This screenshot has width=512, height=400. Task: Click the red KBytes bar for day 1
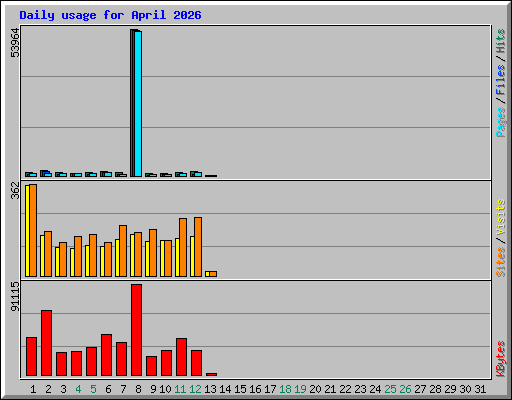(31, 356)
